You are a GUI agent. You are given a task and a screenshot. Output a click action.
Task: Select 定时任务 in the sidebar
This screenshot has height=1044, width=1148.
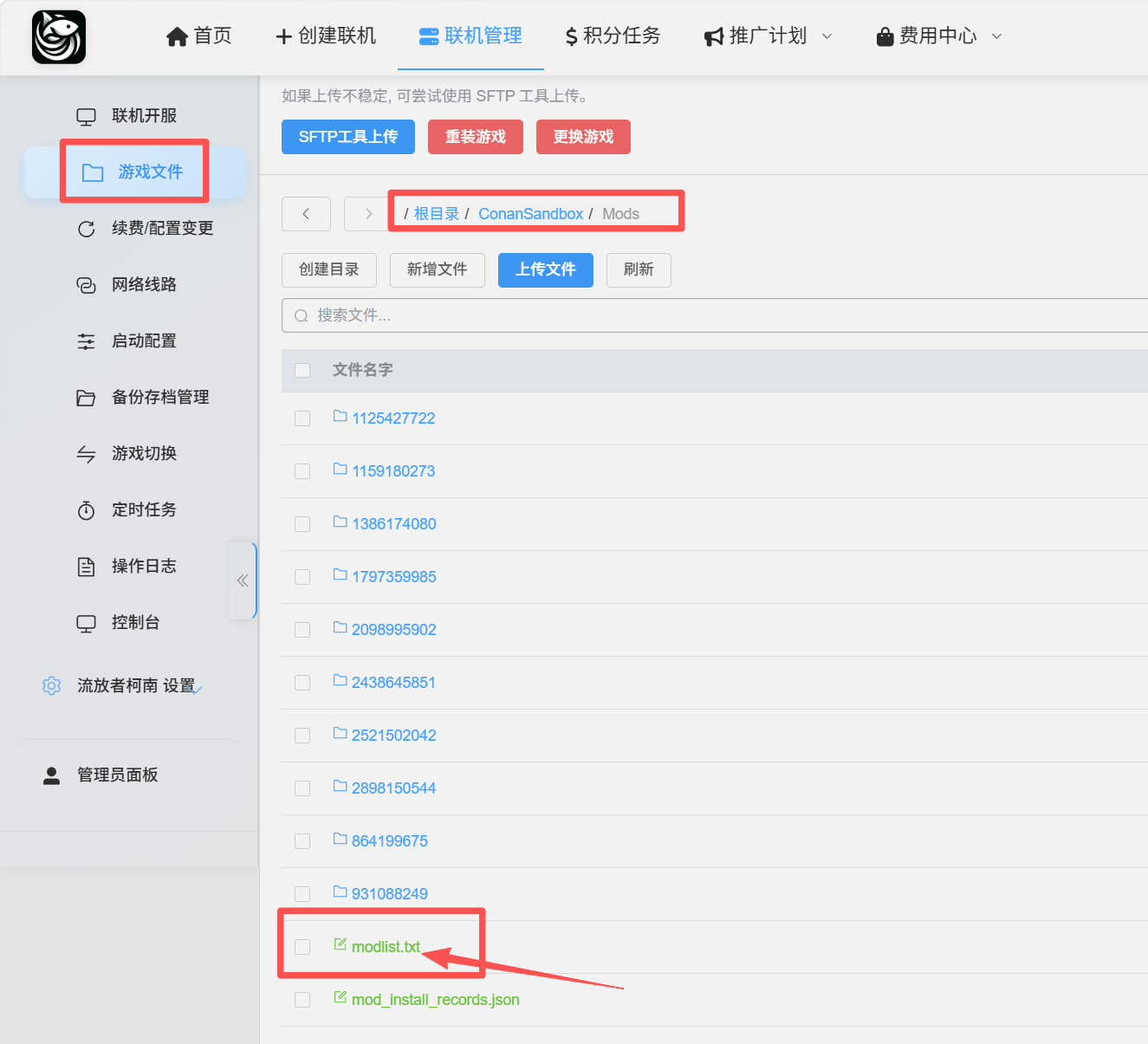(x=143, y=510)
